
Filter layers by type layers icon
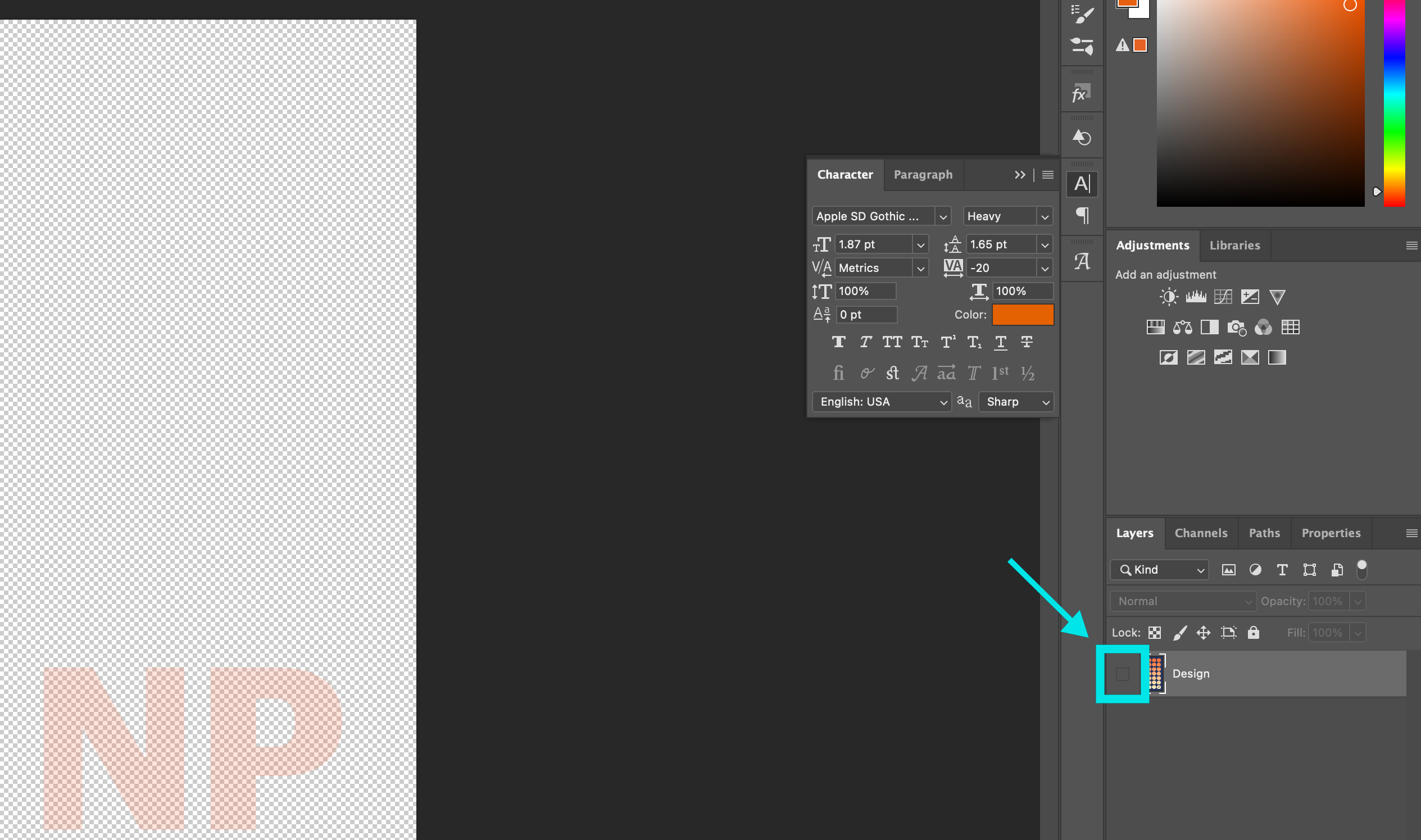tap(1282, 569)
